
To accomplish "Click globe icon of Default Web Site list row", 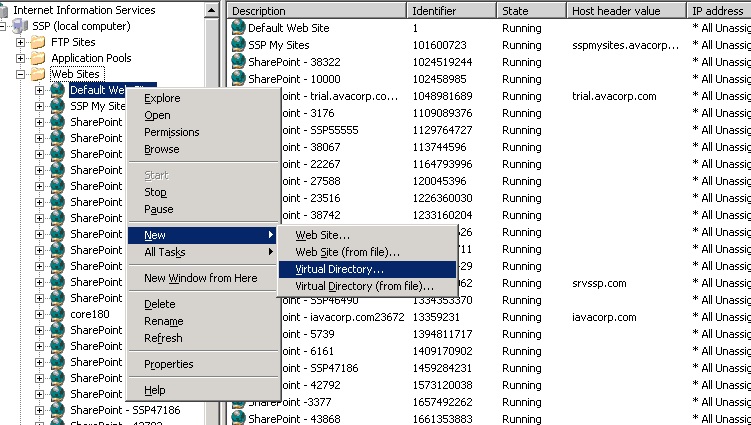I will click(238, 28).
